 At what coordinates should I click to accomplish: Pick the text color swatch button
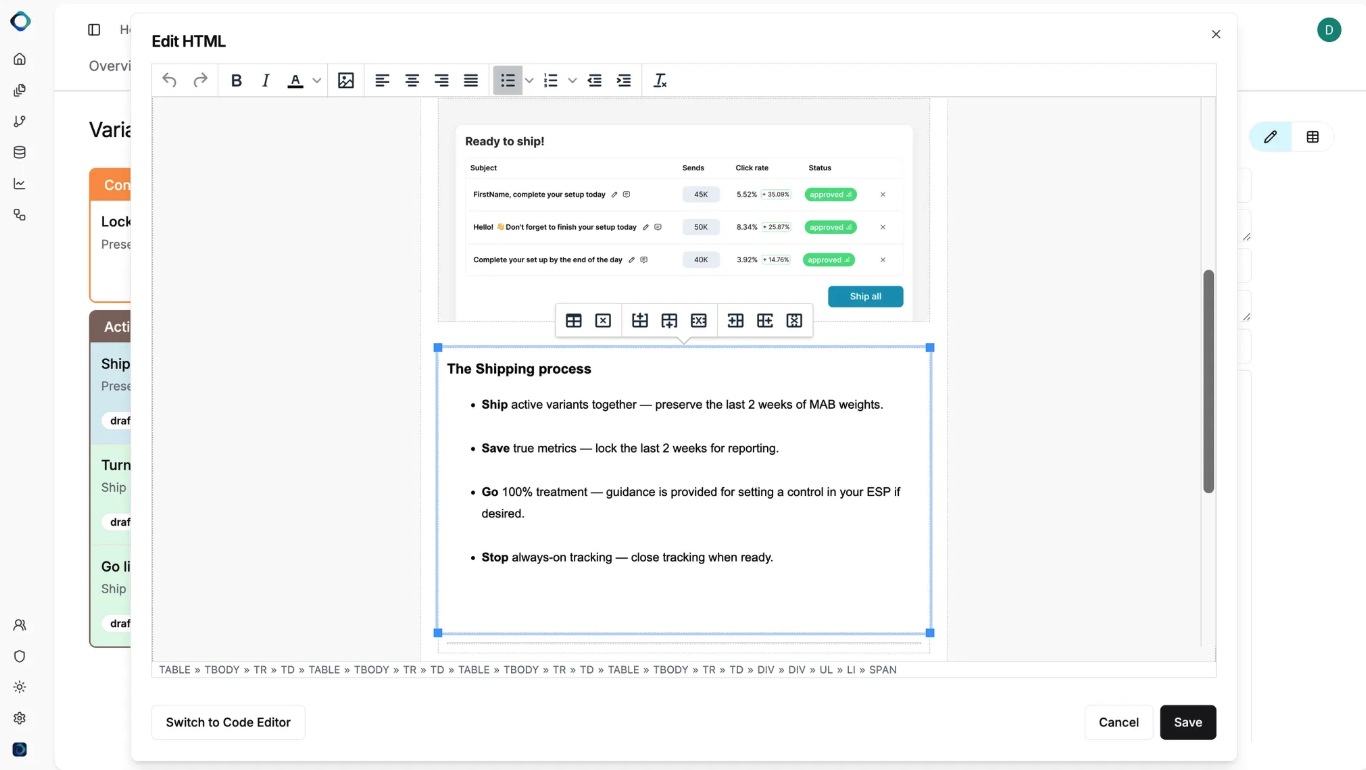pyautogui.click(x=295, y=81)
